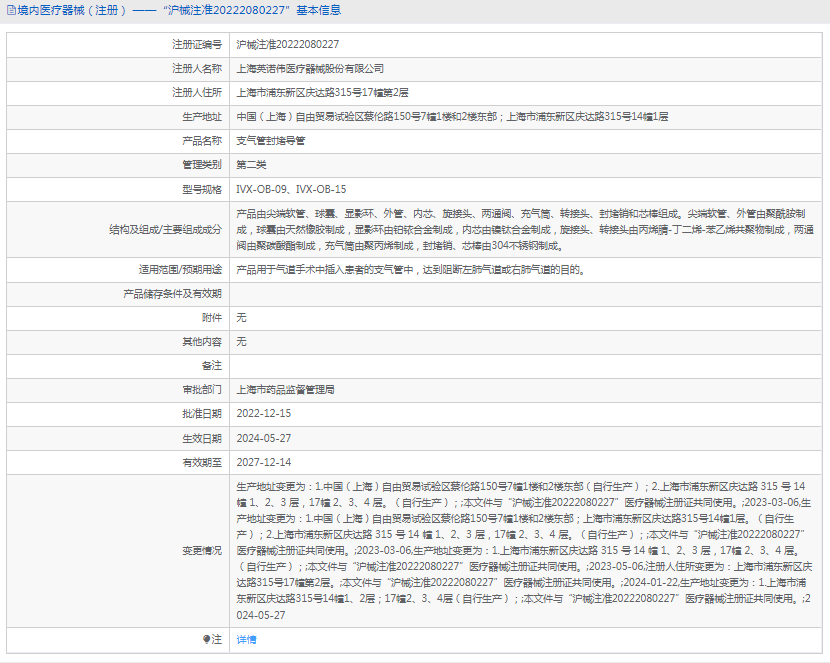
Task: Click the bullet icon next to 注
Action: point(206,639)
